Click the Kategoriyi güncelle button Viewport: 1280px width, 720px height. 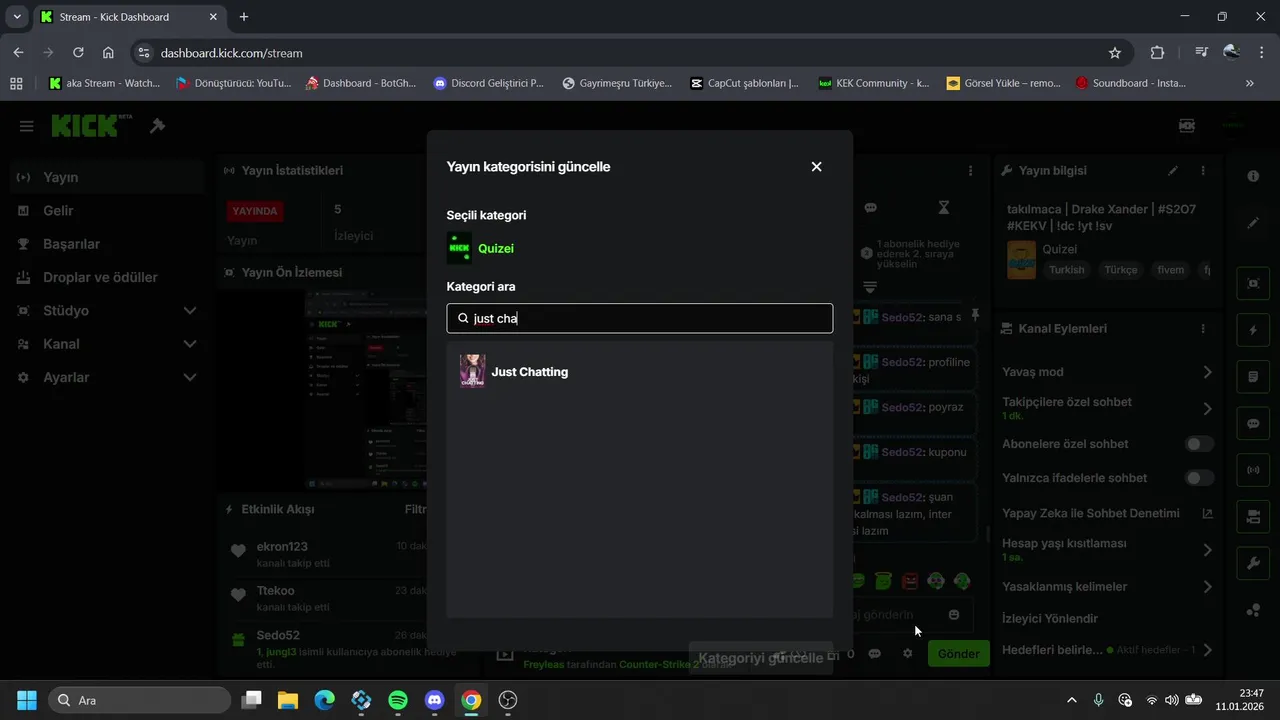click(x=761, y=658)
